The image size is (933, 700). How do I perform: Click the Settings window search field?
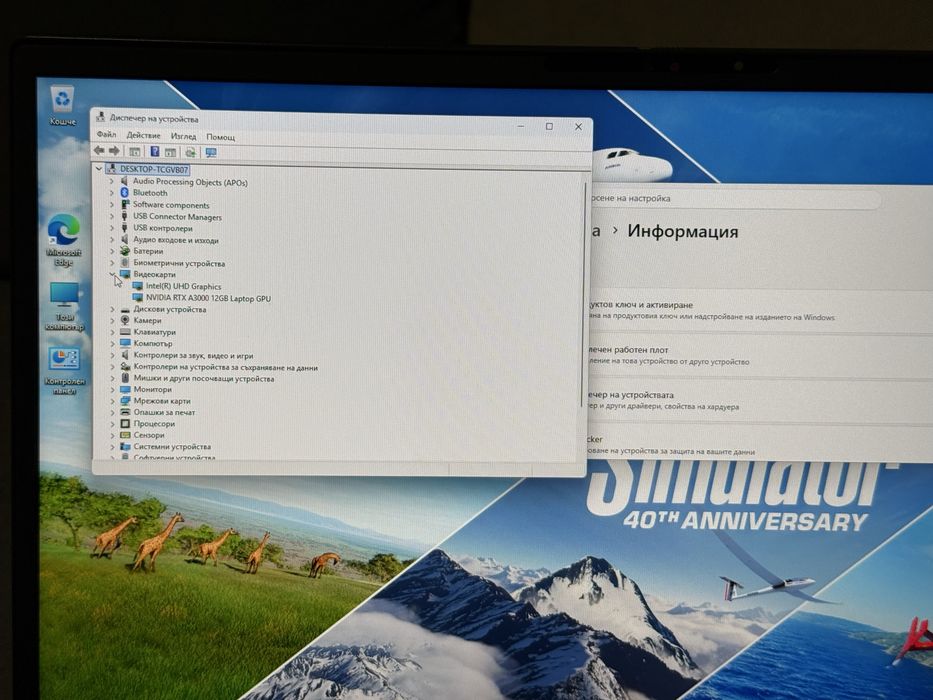tap(735, 198)
